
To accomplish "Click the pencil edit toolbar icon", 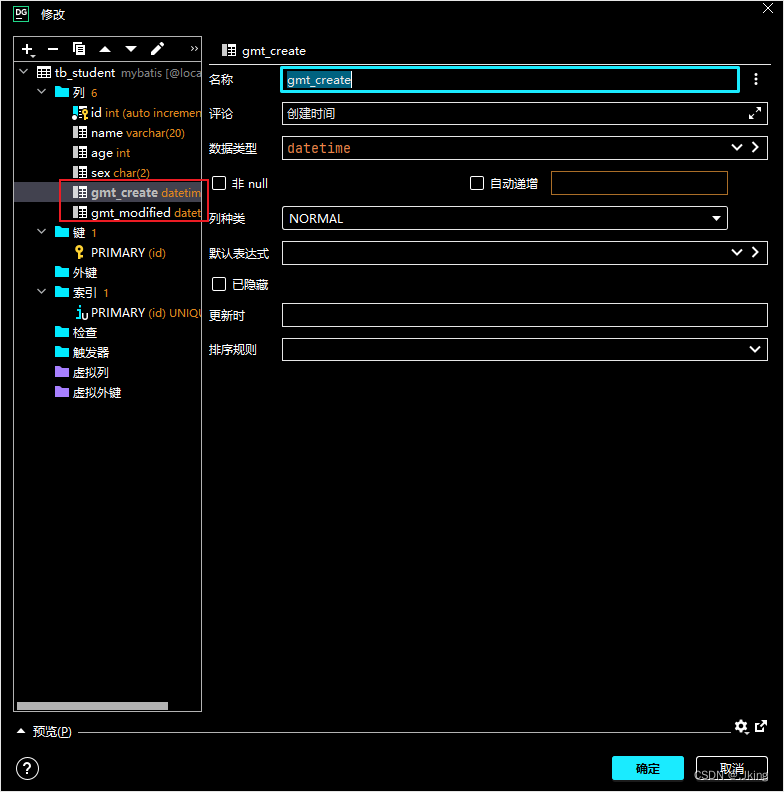I will pos(157,49).
